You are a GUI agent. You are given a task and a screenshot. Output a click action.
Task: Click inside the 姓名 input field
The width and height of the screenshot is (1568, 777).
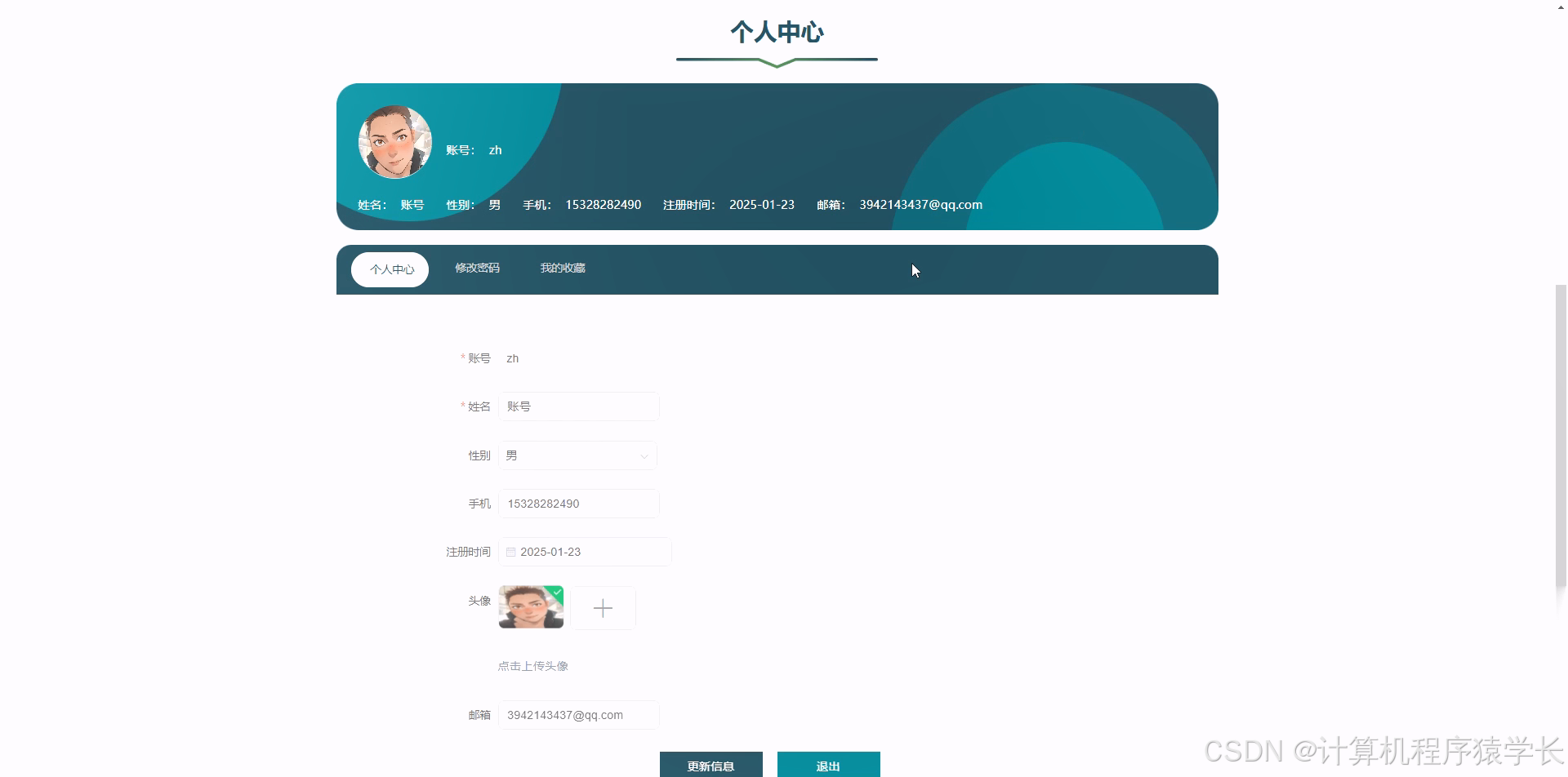(578, 406)
